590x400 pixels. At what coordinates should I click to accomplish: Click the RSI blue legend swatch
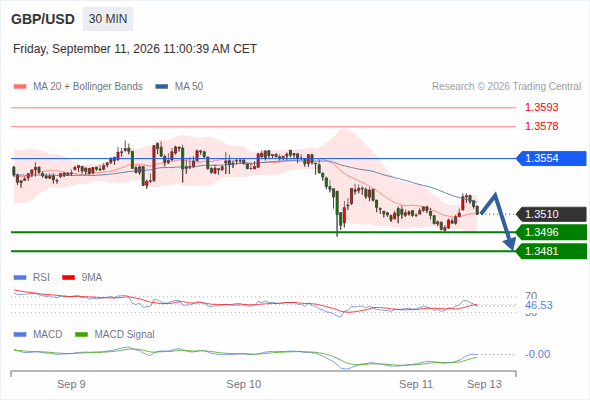point(20,278)
